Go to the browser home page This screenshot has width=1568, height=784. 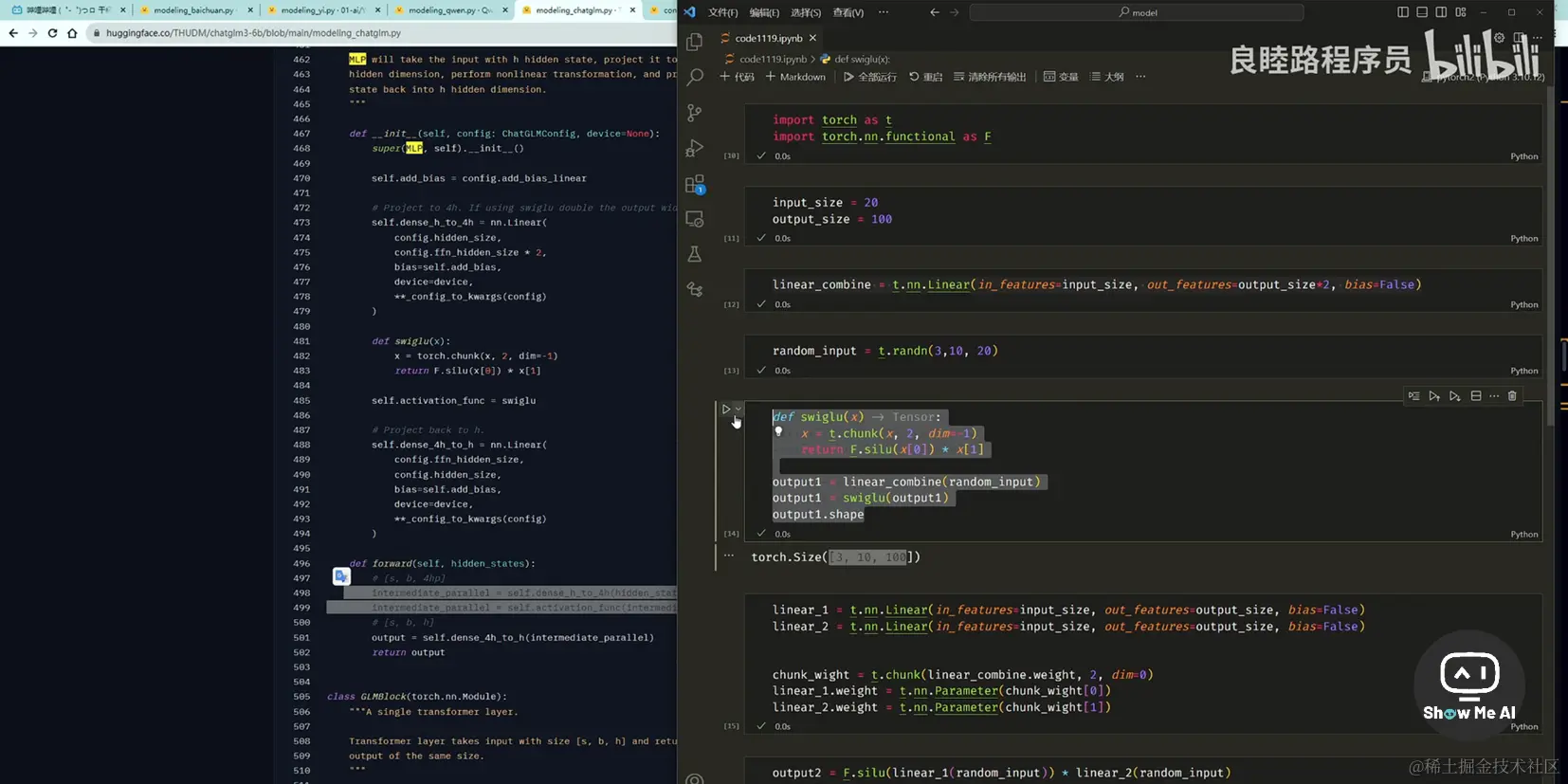click(x=72, y=32)
